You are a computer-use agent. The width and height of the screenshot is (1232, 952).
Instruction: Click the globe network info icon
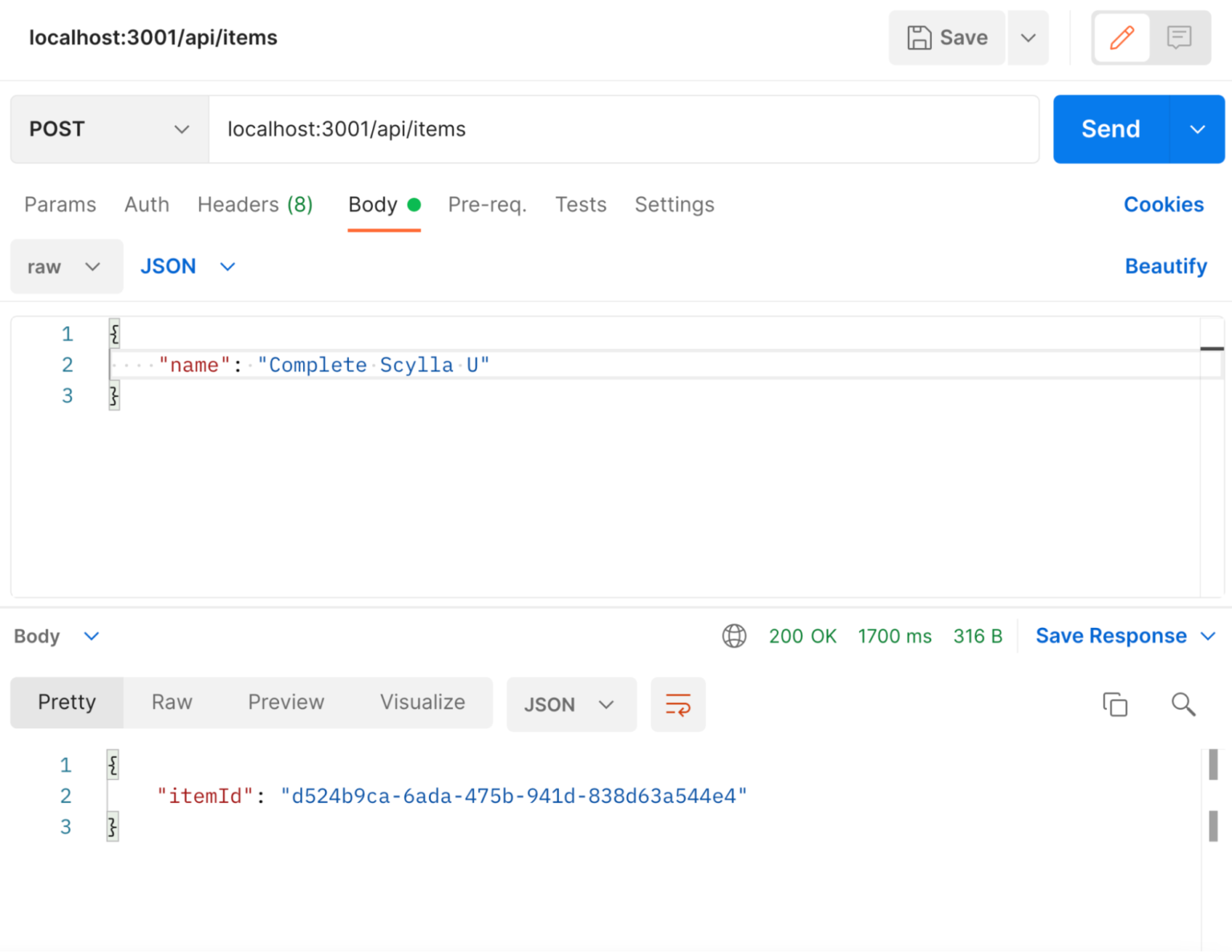[733, 635]
